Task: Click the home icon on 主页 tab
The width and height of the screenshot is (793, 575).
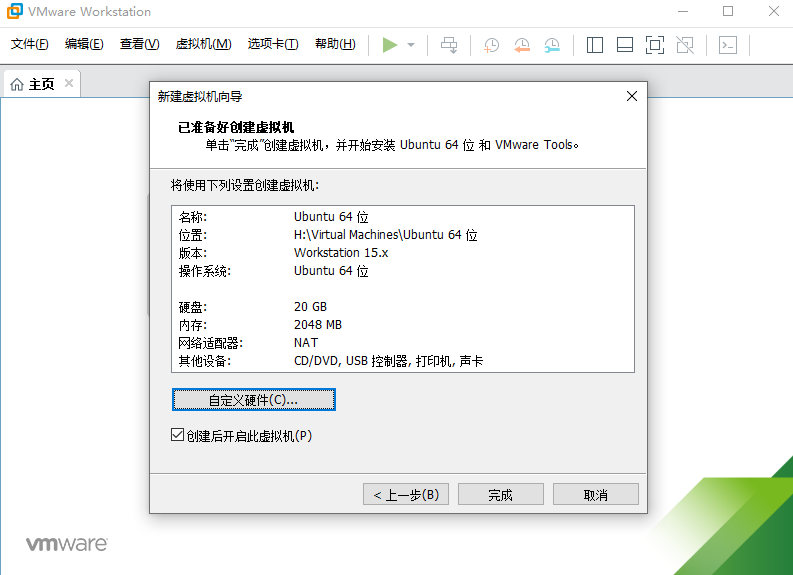Action: pyautogui.click(x=17, y=84)
